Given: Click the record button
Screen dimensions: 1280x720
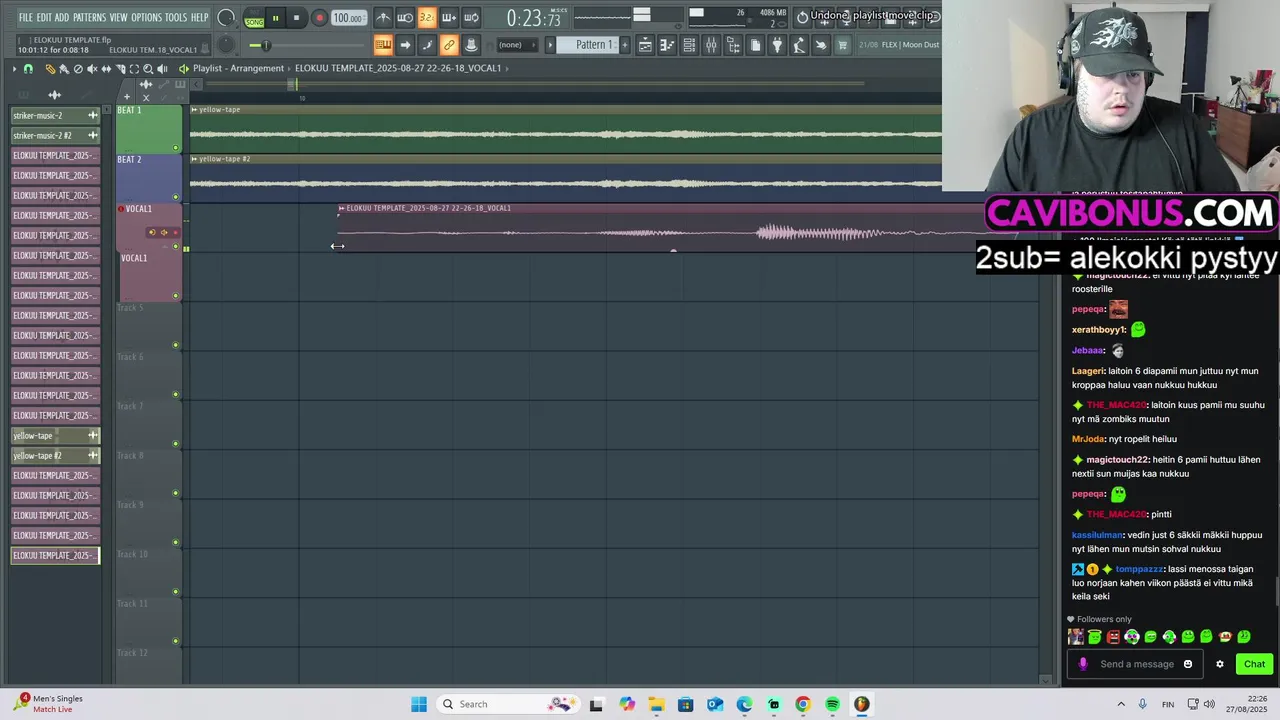Looking at the screenshot, I should point(319,18).
